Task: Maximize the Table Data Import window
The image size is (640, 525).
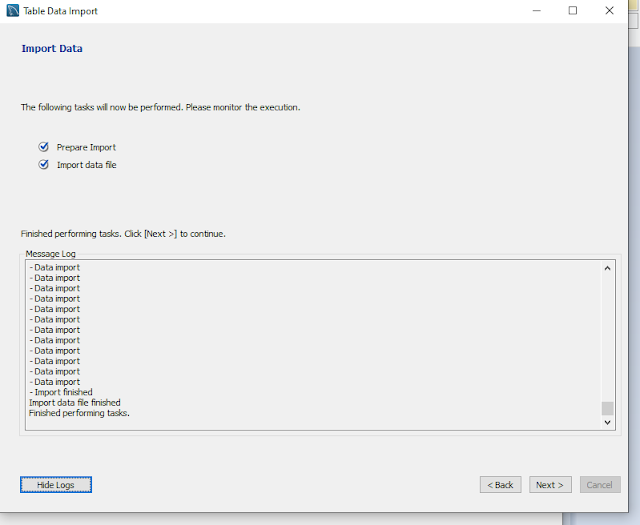Action: point(573,11)
